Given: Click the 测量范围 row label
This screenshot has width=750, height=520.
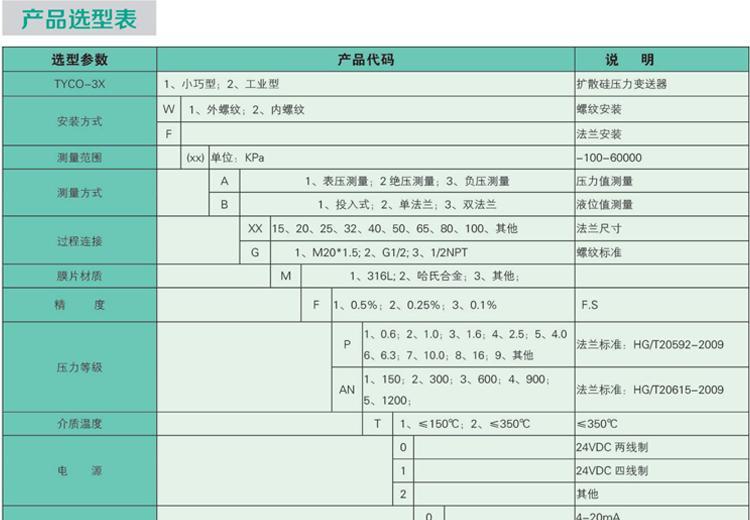Looking at the screenshot, I should pos(79,157).
